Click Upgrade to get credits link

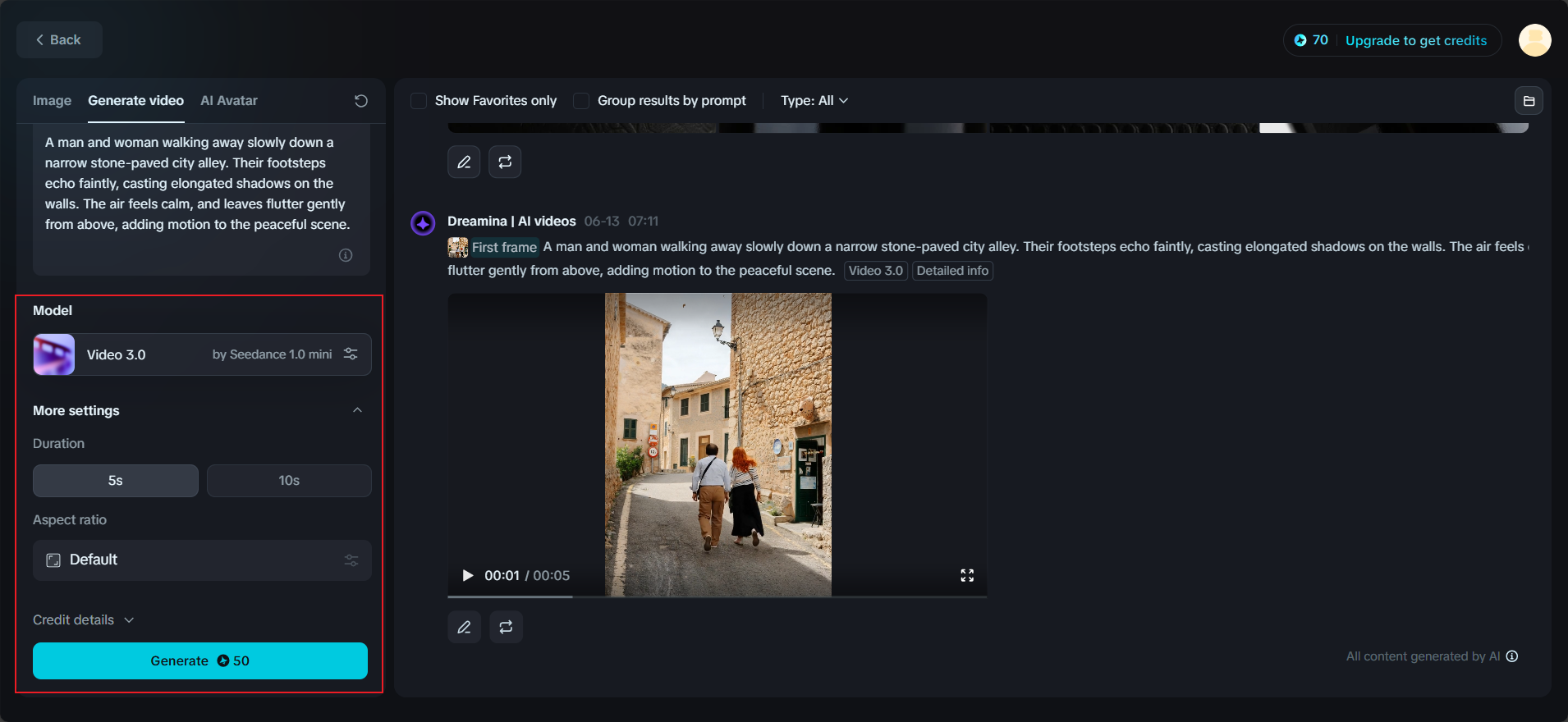(x=1416, y=40)
